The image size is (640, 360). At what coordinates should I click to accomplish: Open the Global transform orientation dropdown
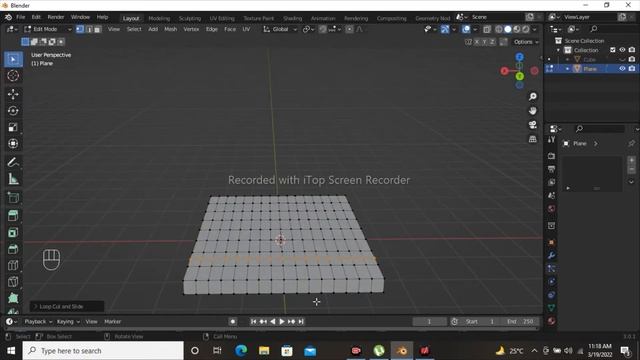(x=280, y=29)
